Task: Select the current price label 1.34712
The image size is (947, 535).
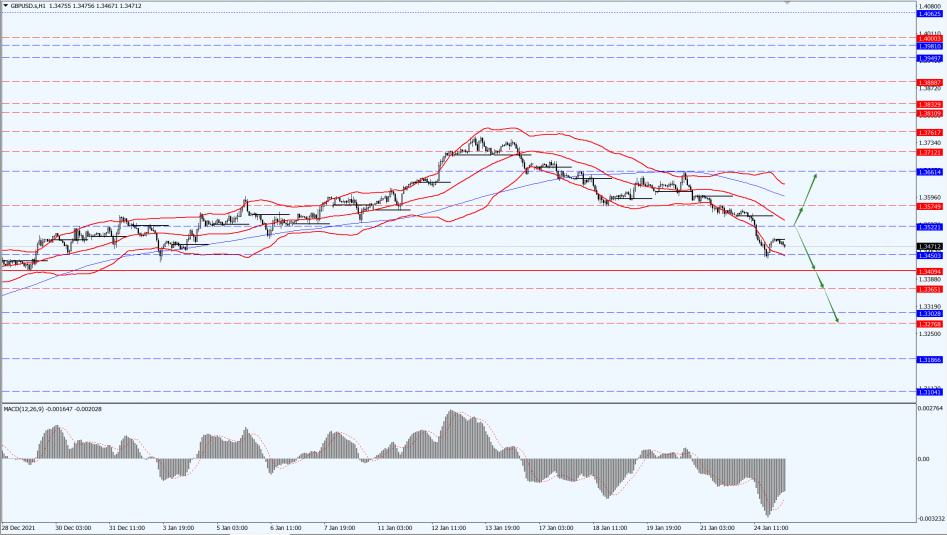Action: pos(929,246)
